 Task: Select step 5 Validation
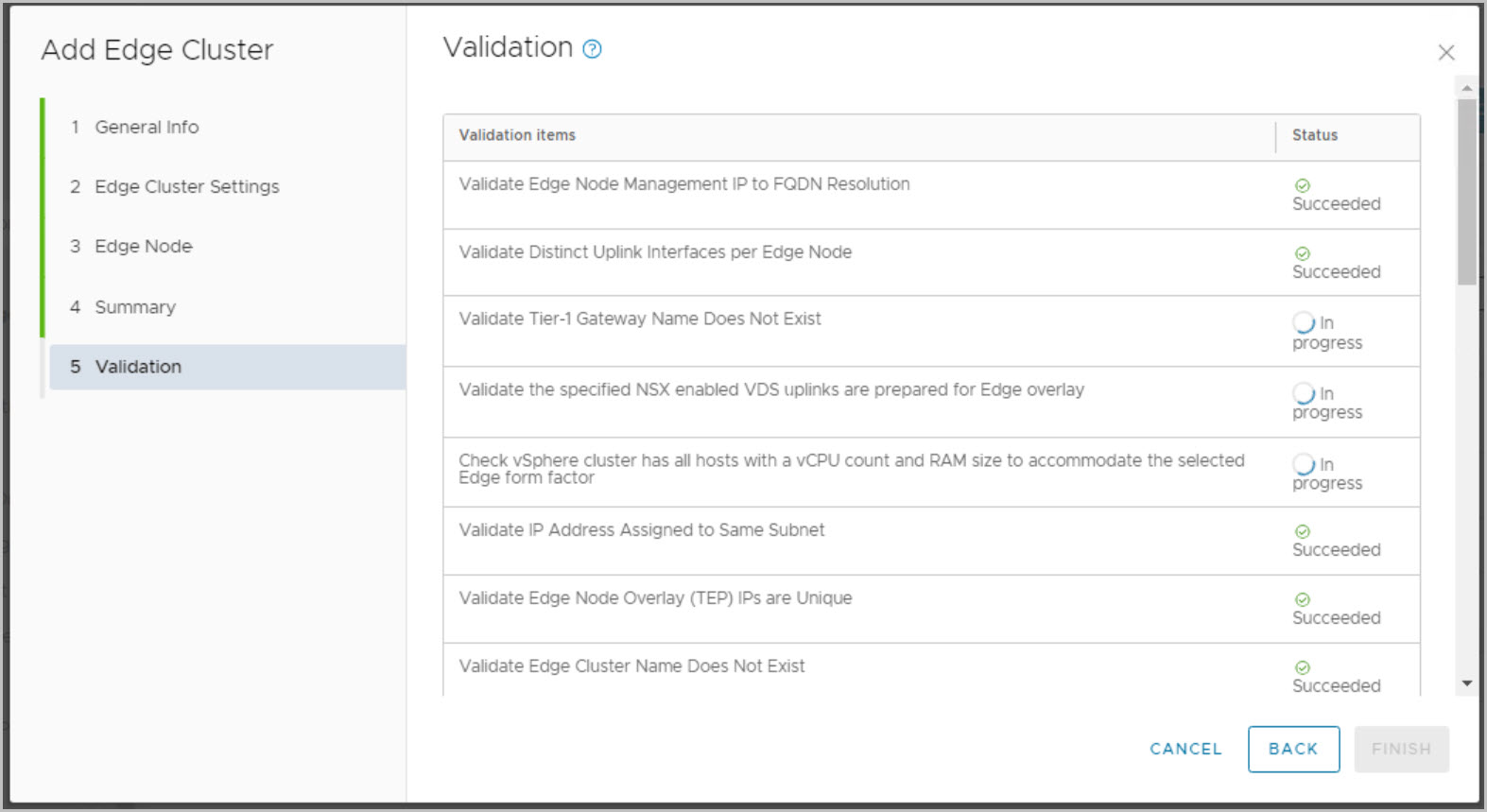pyautogui.click(x=138, y=367)
